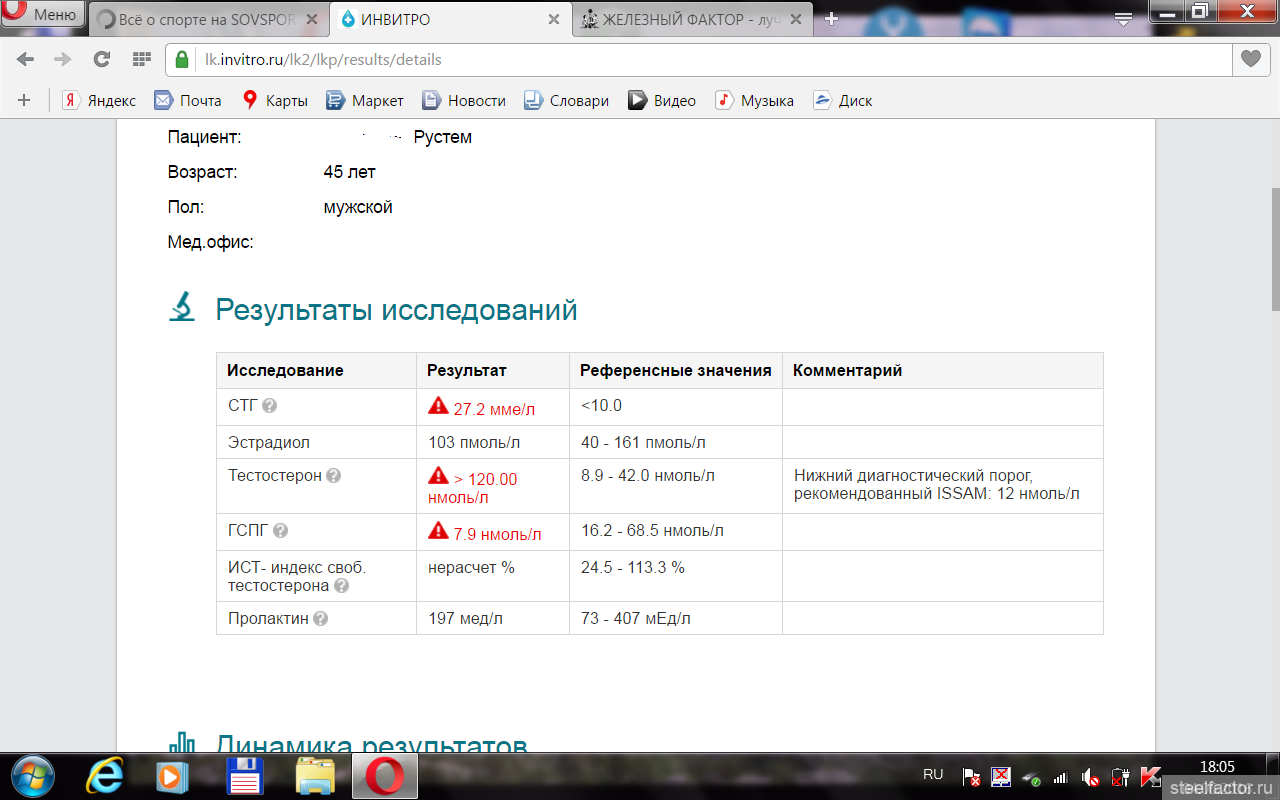Click the help icon next to СТГ

pyautogui.click(x=270, y=406)
